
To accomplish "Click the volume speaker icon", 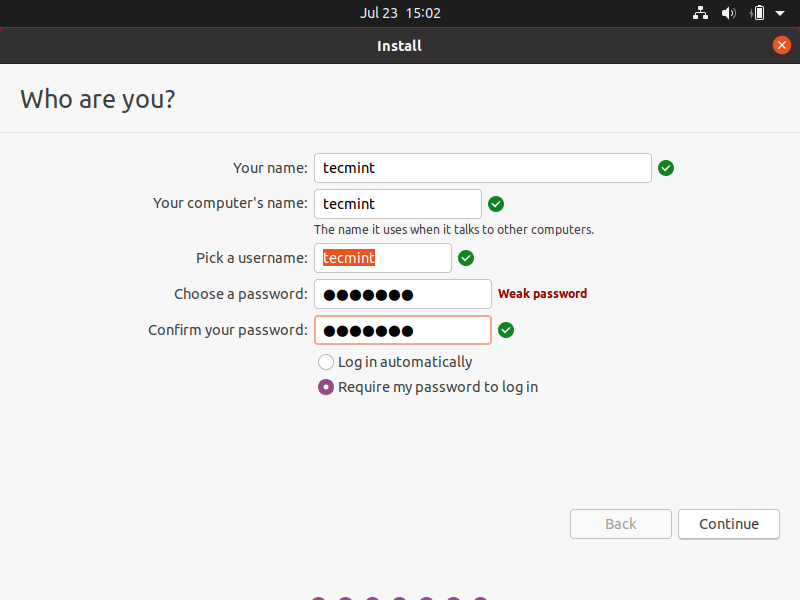I will (x=729, y=13).
